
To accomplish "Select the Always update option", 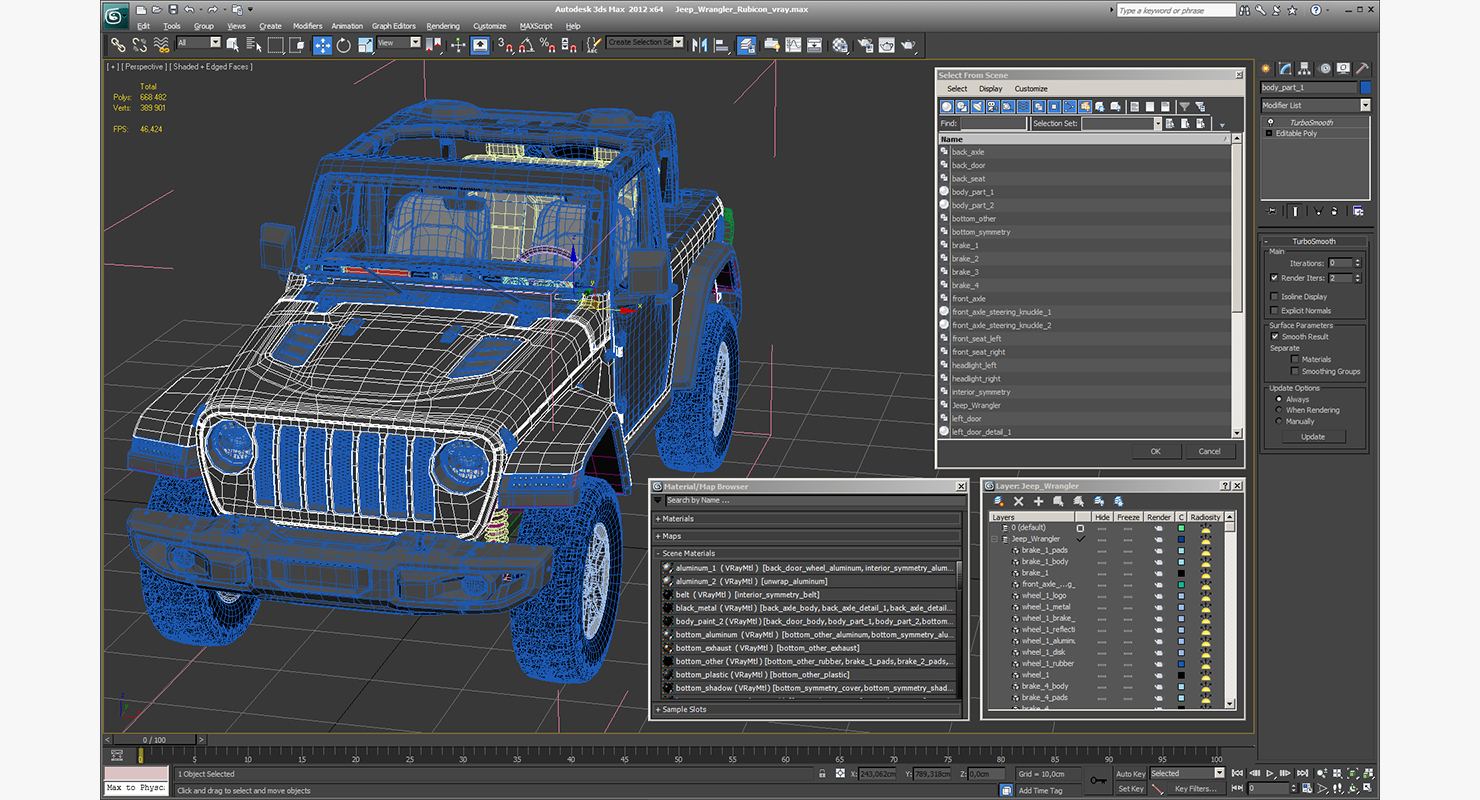I will 1278,399.
